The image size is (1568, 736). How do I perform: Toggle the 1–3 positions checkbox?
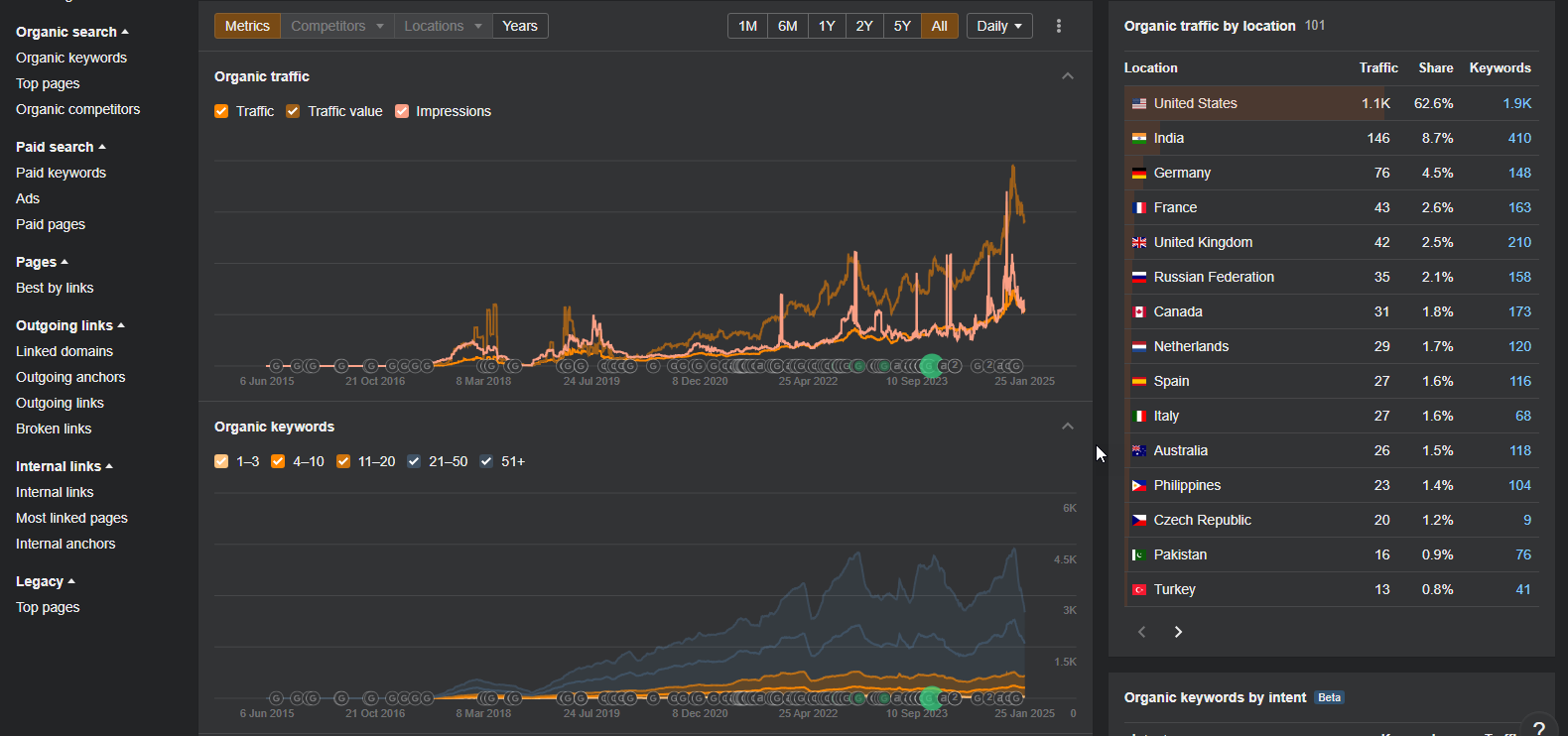221,461
